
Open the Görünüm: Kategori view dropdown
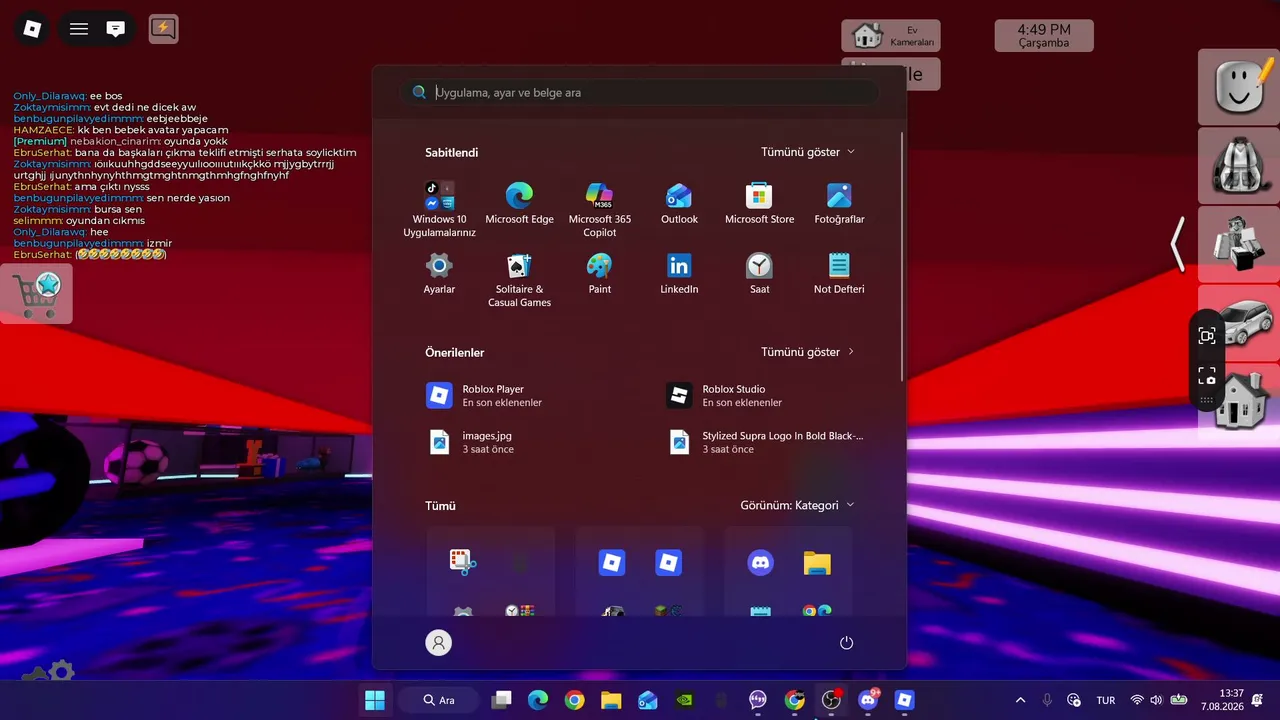pyautogui.click(x=797, y=505)
